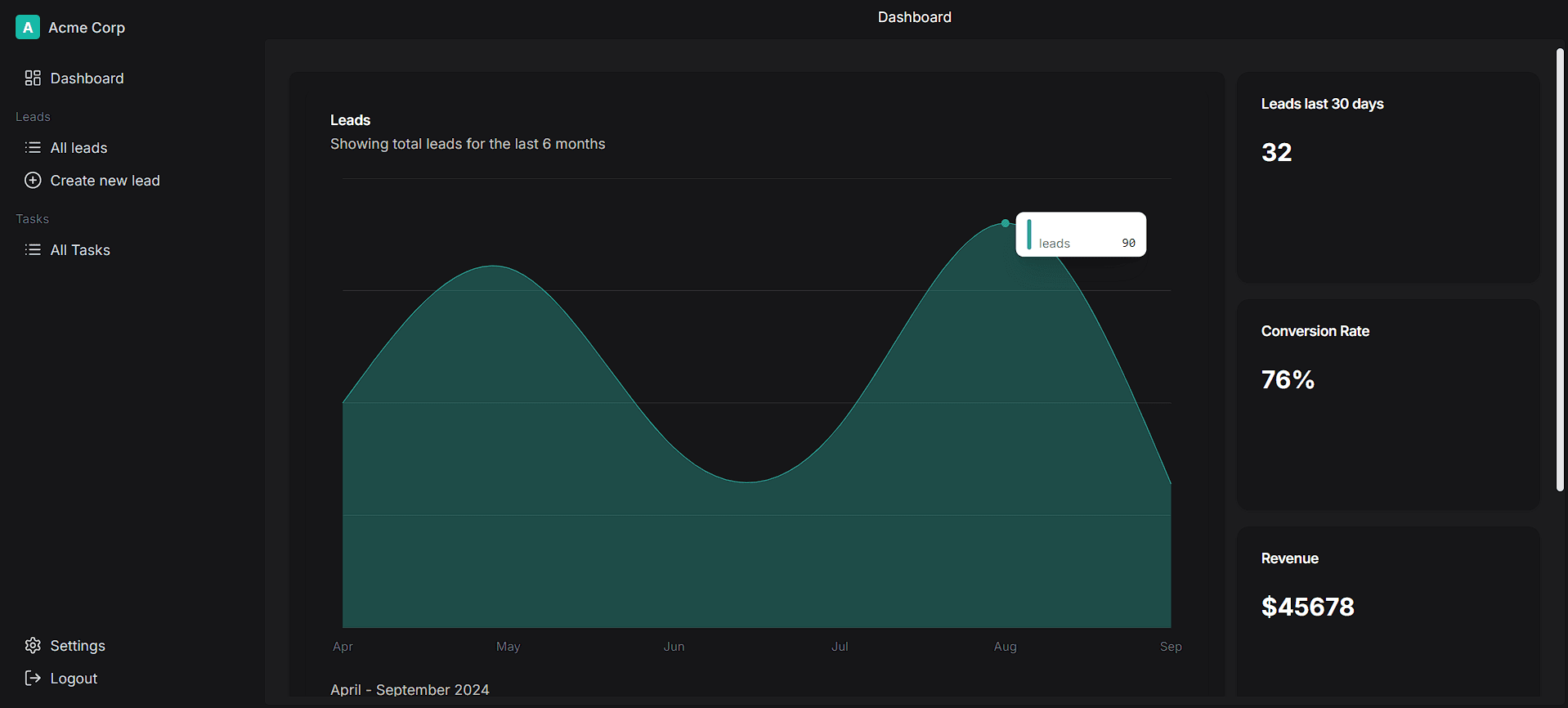This screenshot has width=1568, height=708.
Task: Click the Aug data point on chart
Action: [1005, 223]
